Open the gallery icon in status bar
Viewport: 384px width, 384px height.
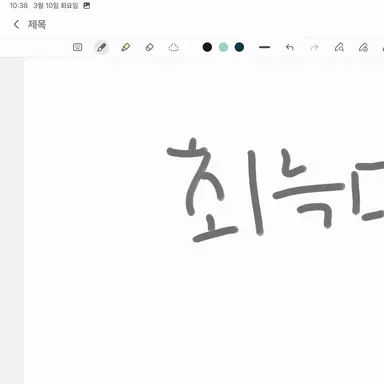87,6
